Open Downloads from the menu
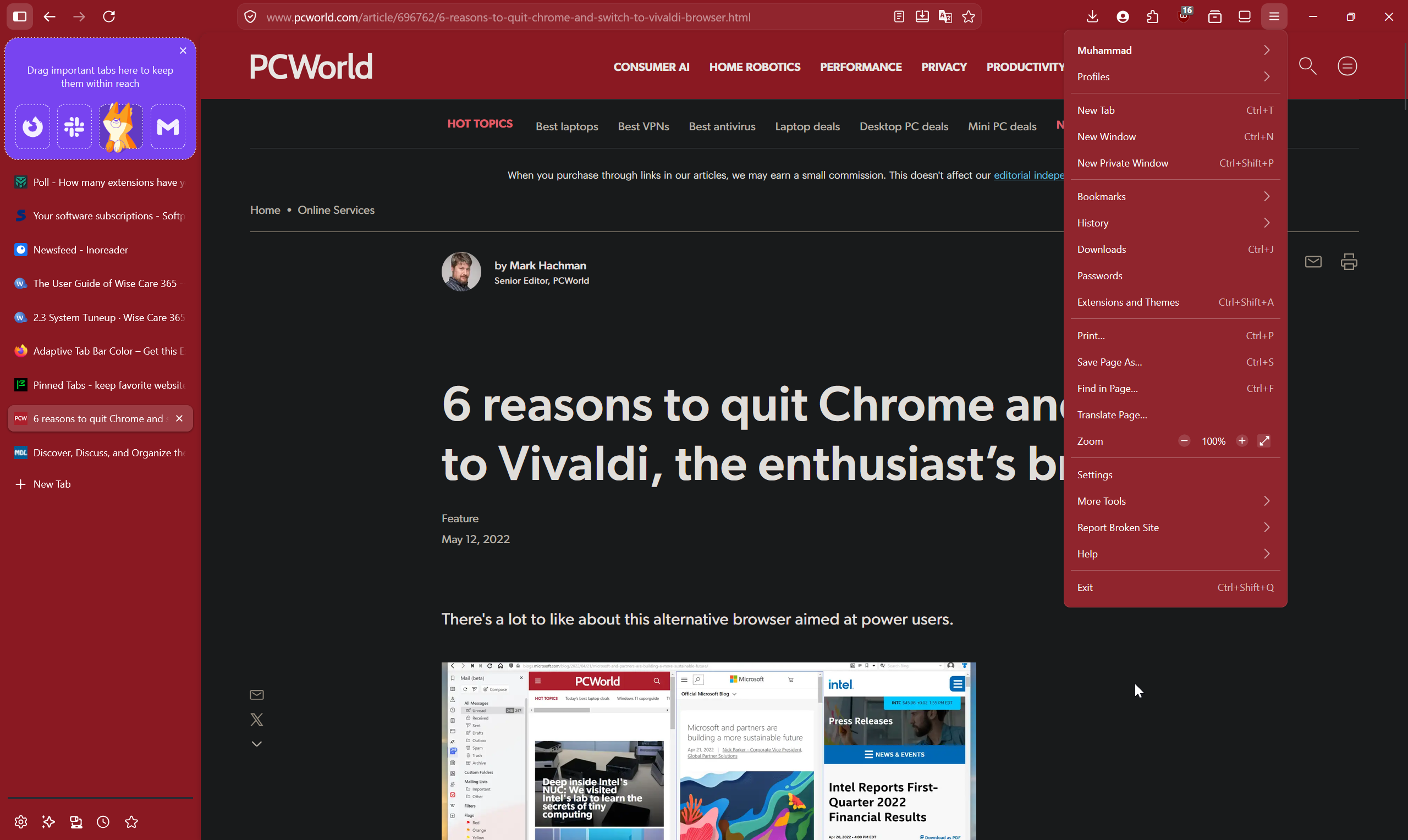The image size is (1408, 840). 1175,249
